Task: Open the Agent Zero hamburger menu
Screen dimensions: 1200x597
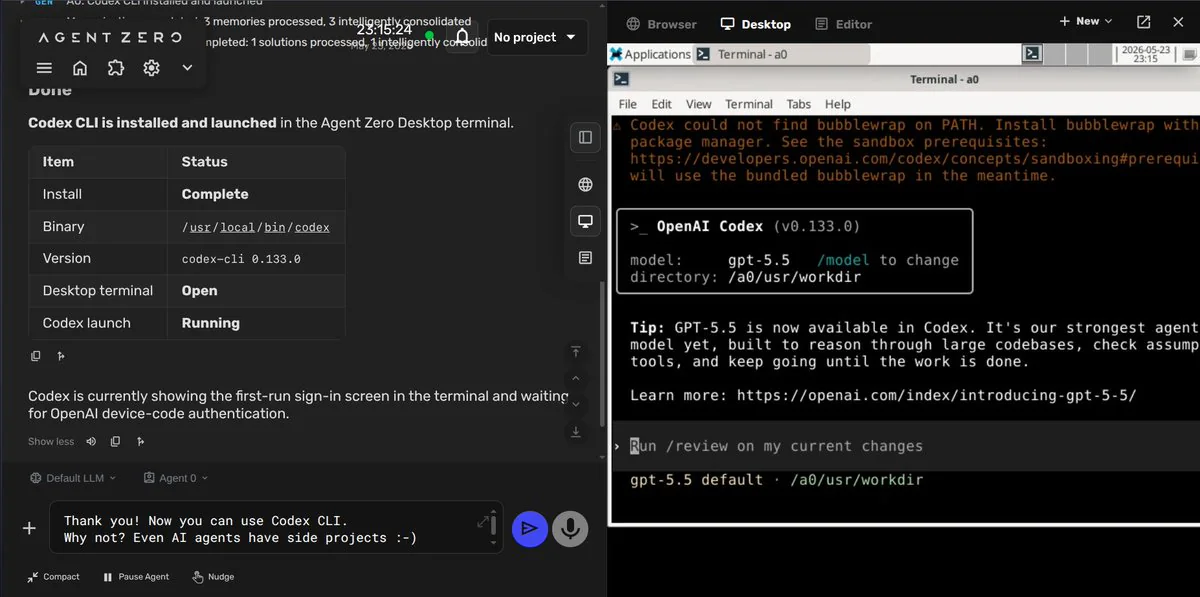Action: [44, 68]
